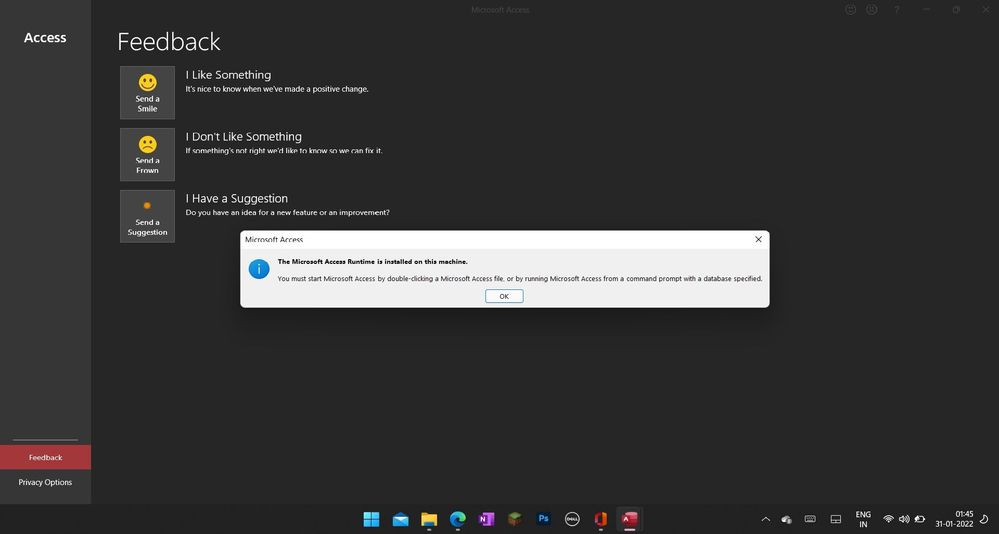Click the 'Microsoft Access Runtime is installed' text

pos(373,262)
